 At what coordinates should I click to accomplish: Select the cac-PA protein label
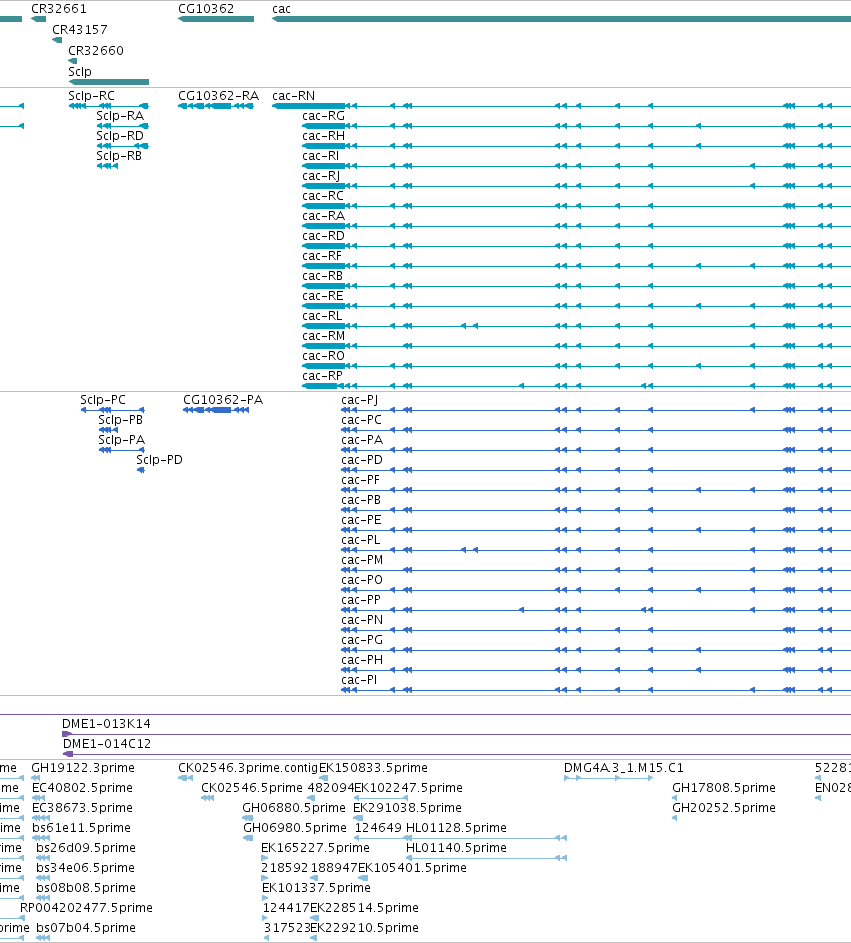click(362, 440)
